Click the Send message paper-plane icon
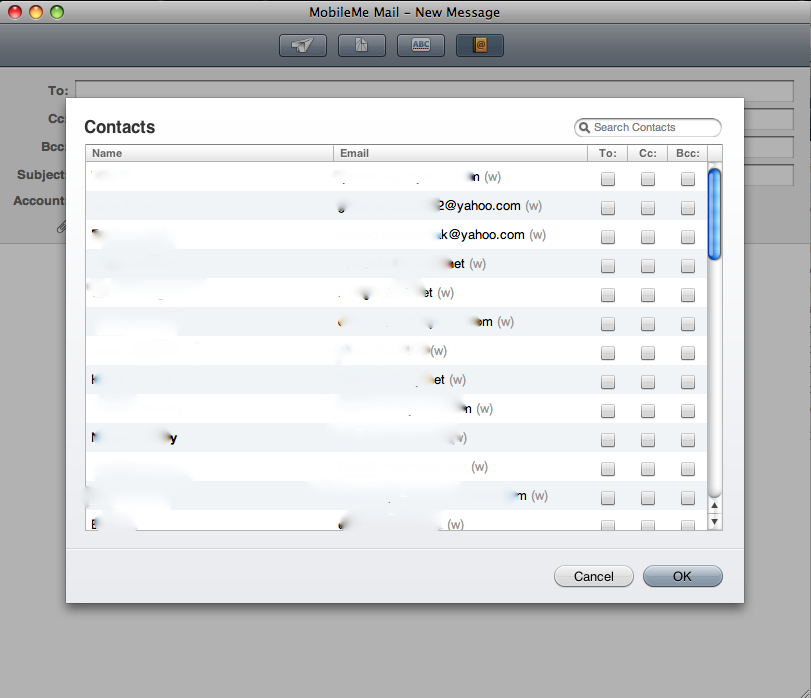 click(303, 45)
